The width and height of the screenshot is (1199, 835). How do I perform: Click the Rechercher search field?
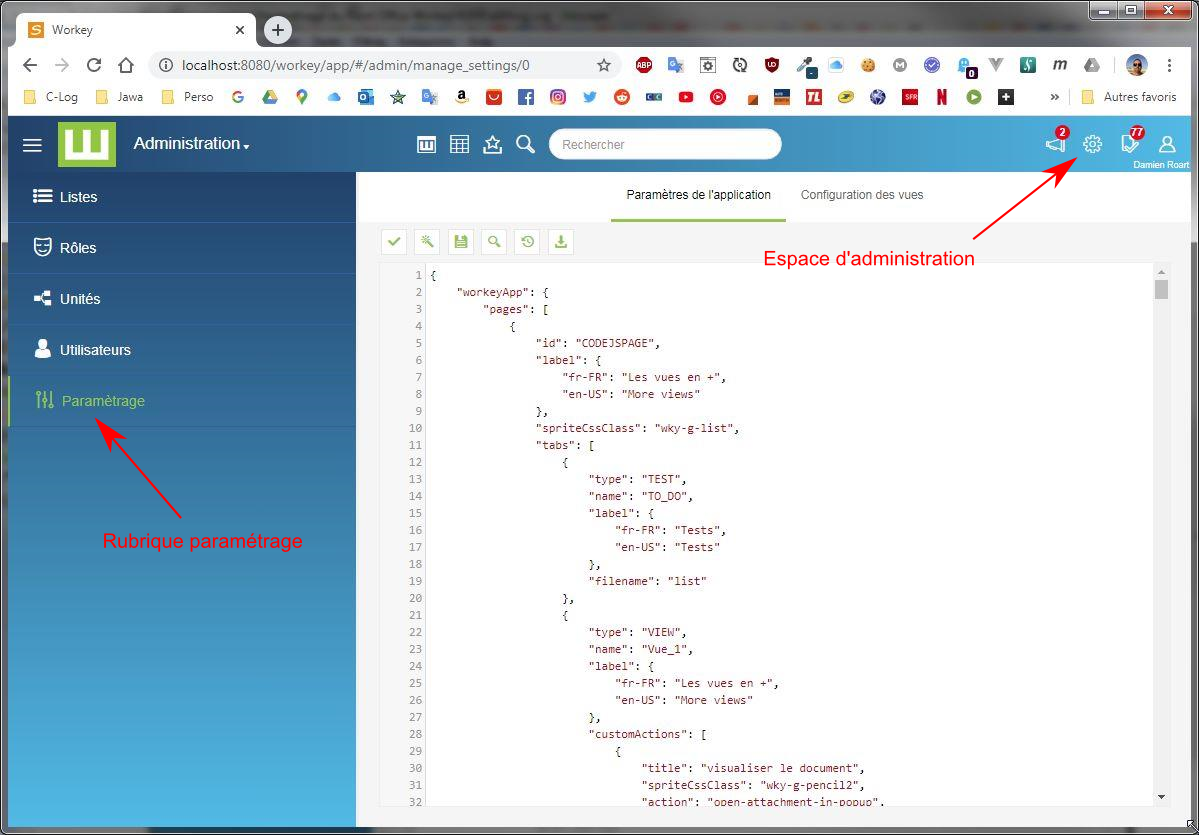point(665,144)
